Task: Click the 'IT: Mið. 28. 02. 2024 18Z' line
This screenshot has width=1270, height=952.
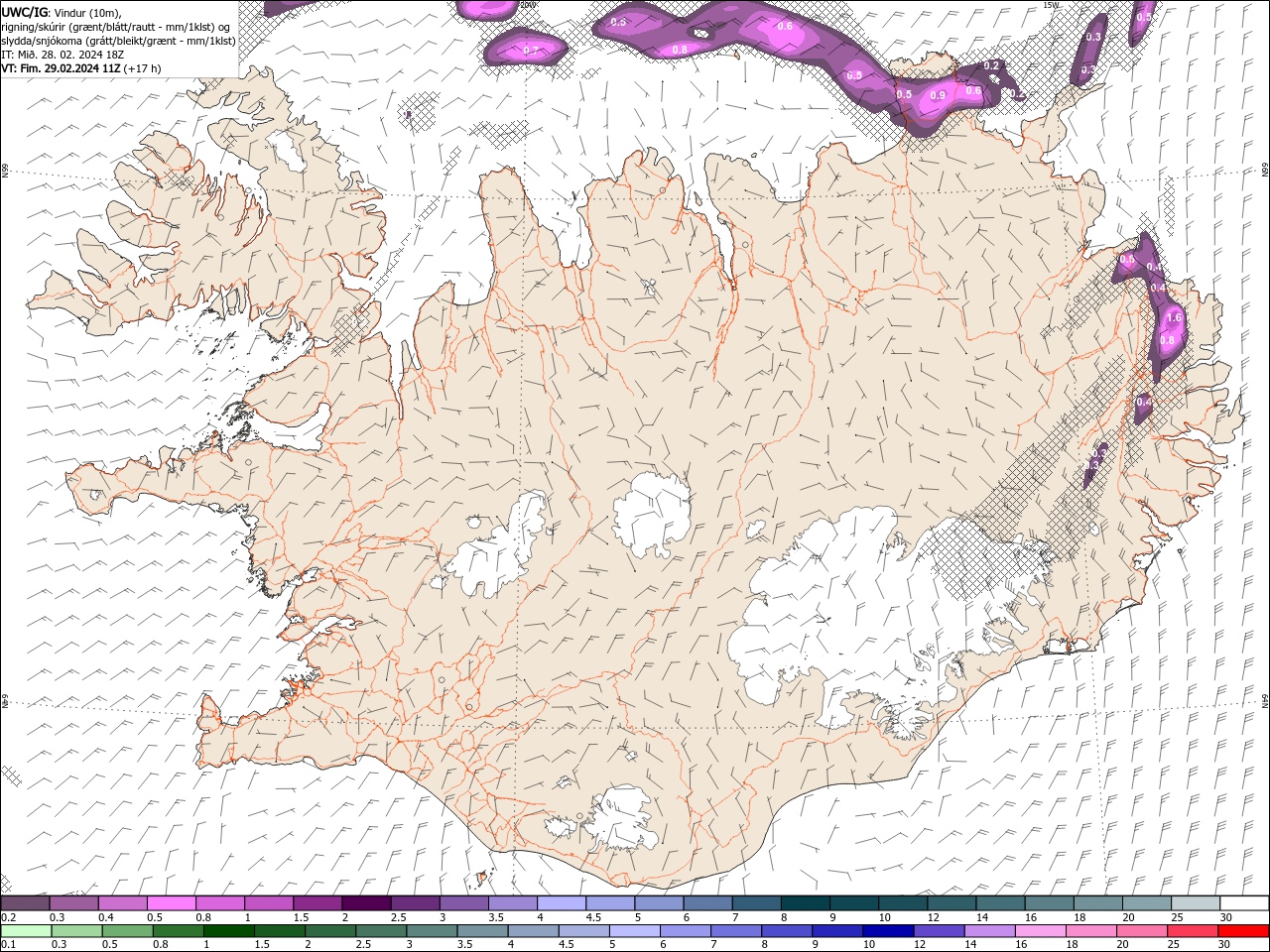Action: click(62, 55)
